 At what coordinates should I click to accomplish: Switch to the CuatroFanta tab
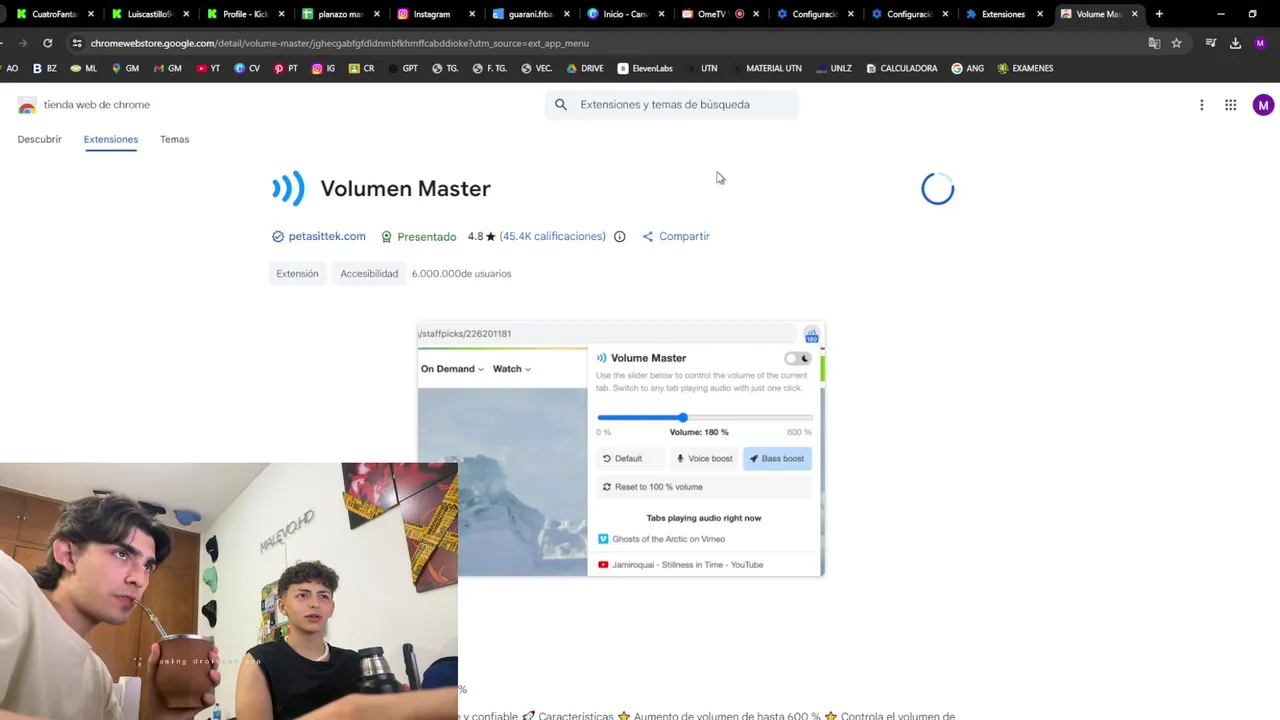56,14
